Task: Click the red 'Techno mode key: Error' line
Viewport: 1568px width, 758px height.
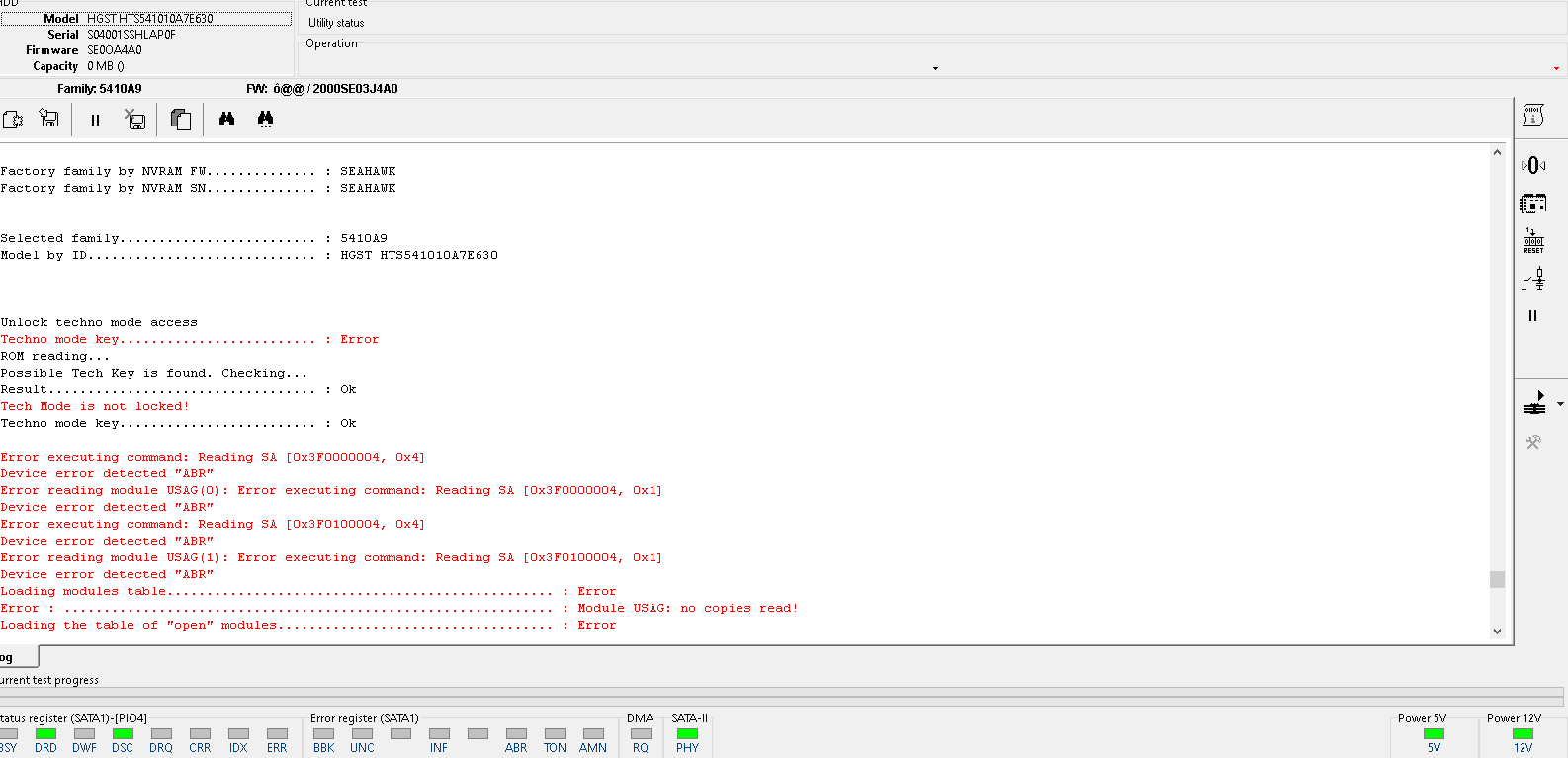Action: click(190, 339)
